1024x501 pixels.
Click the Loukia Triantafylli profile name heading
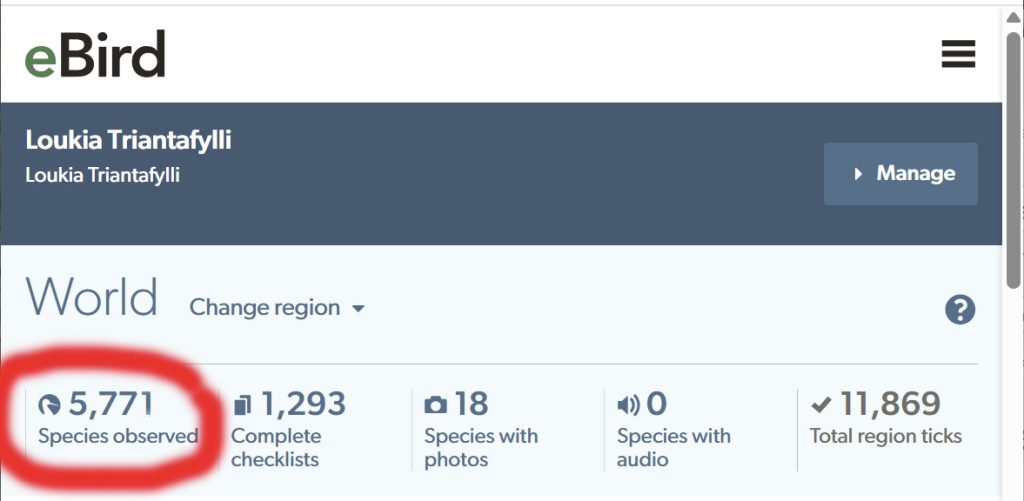point(128,140)
